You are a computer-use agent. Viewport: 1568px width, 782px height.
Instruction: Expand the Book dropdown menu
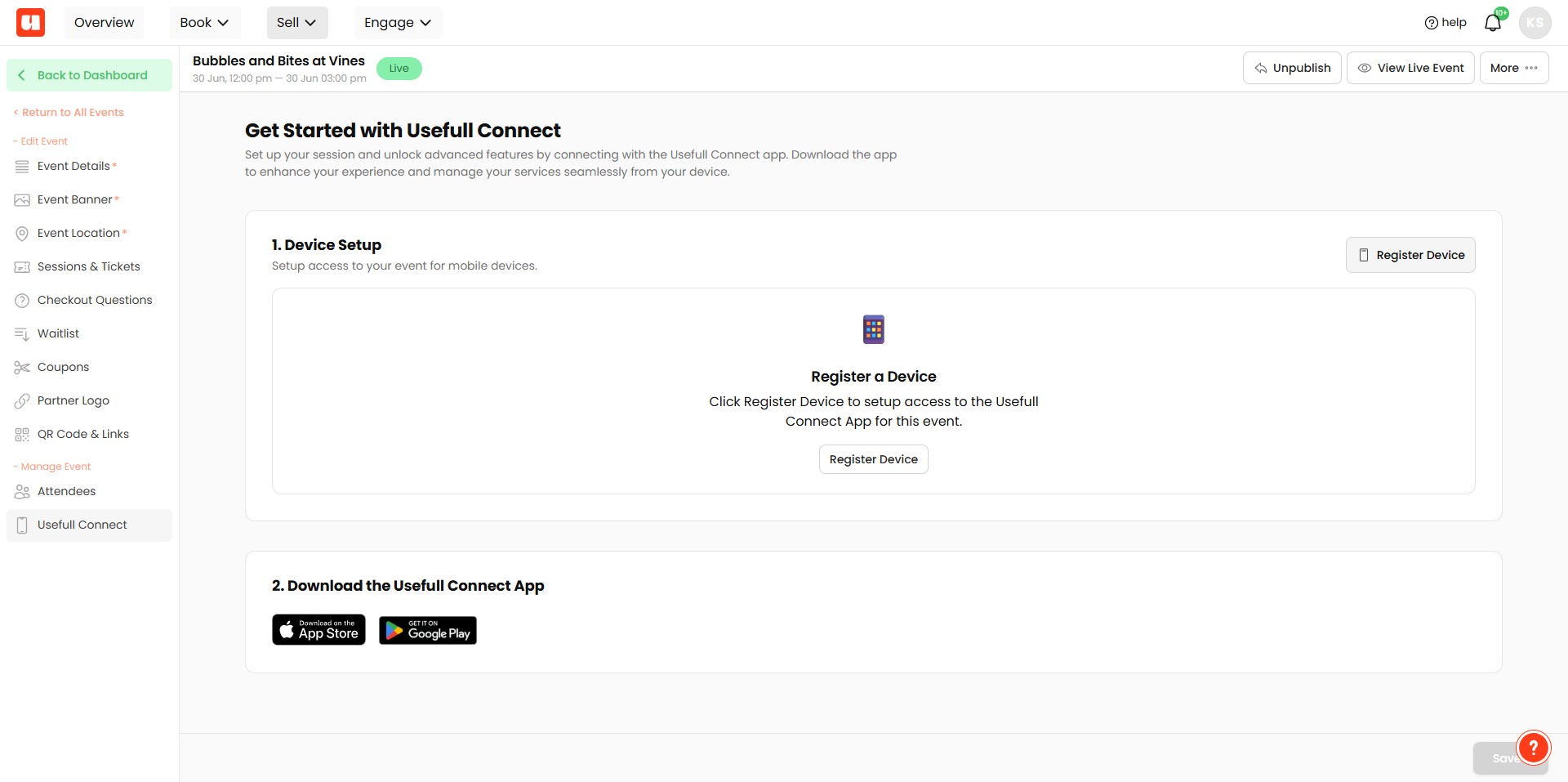point(204,23)
